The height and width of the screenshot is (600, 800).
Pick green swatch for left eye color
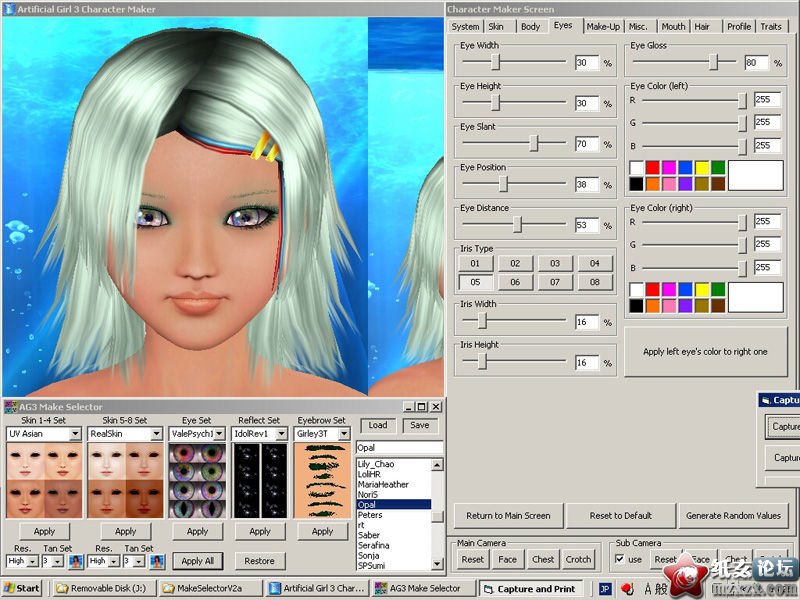718,167
